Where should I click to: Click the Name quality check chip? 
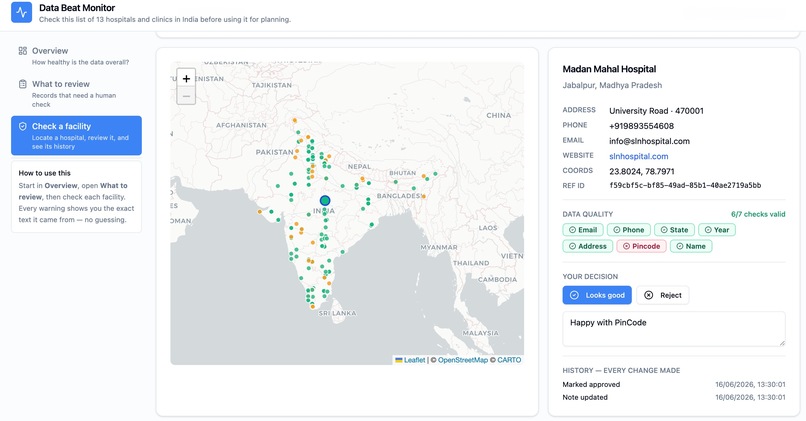tap(691, 246)
